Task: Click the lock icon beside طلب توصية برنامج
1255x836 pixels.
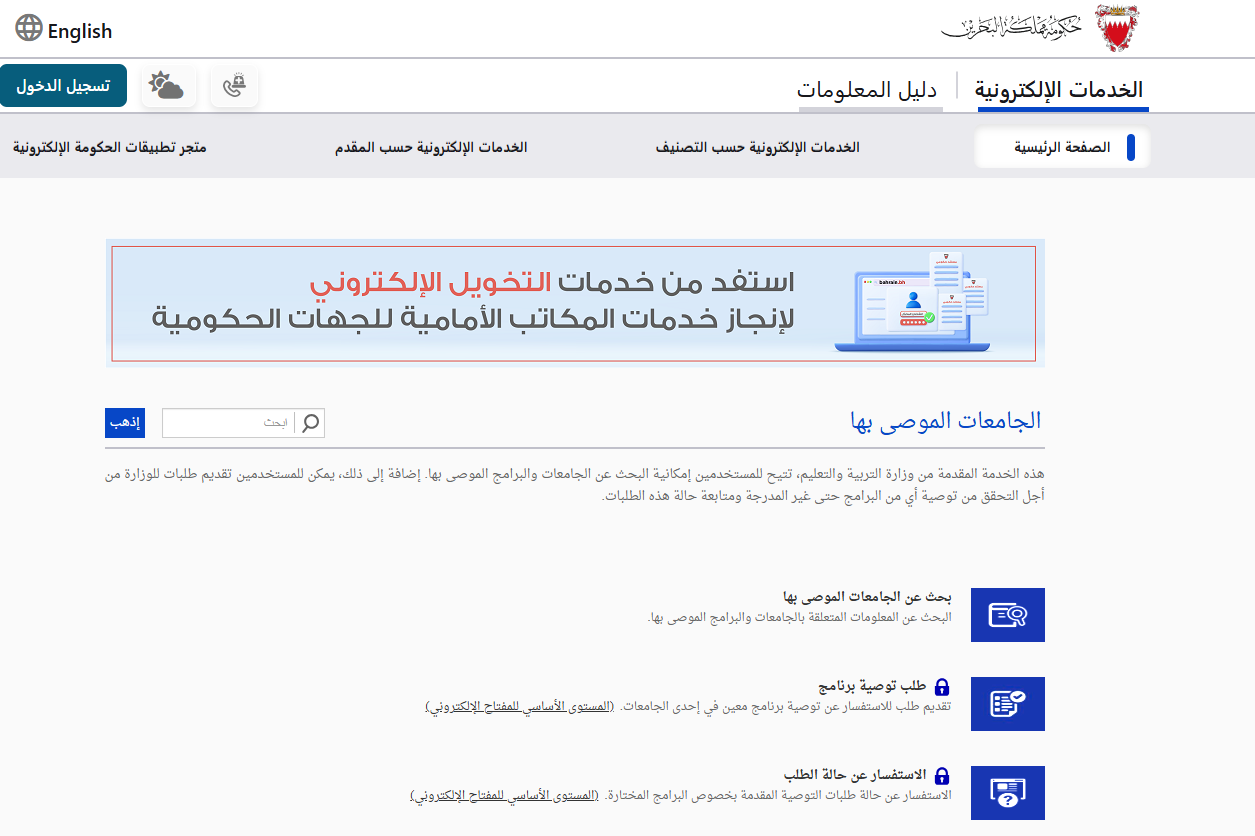Action: tap(942, 687)
